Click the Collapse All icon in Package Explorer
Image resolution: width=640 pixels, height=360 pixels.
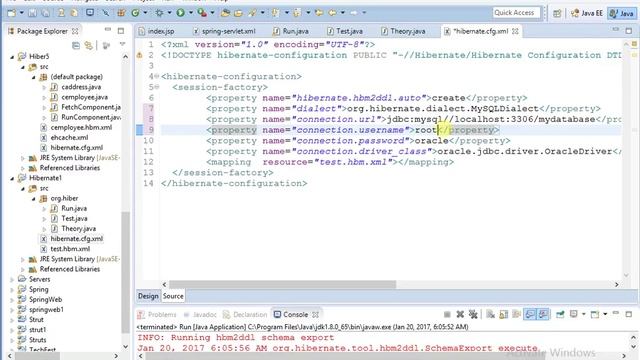tap(76, 45)
